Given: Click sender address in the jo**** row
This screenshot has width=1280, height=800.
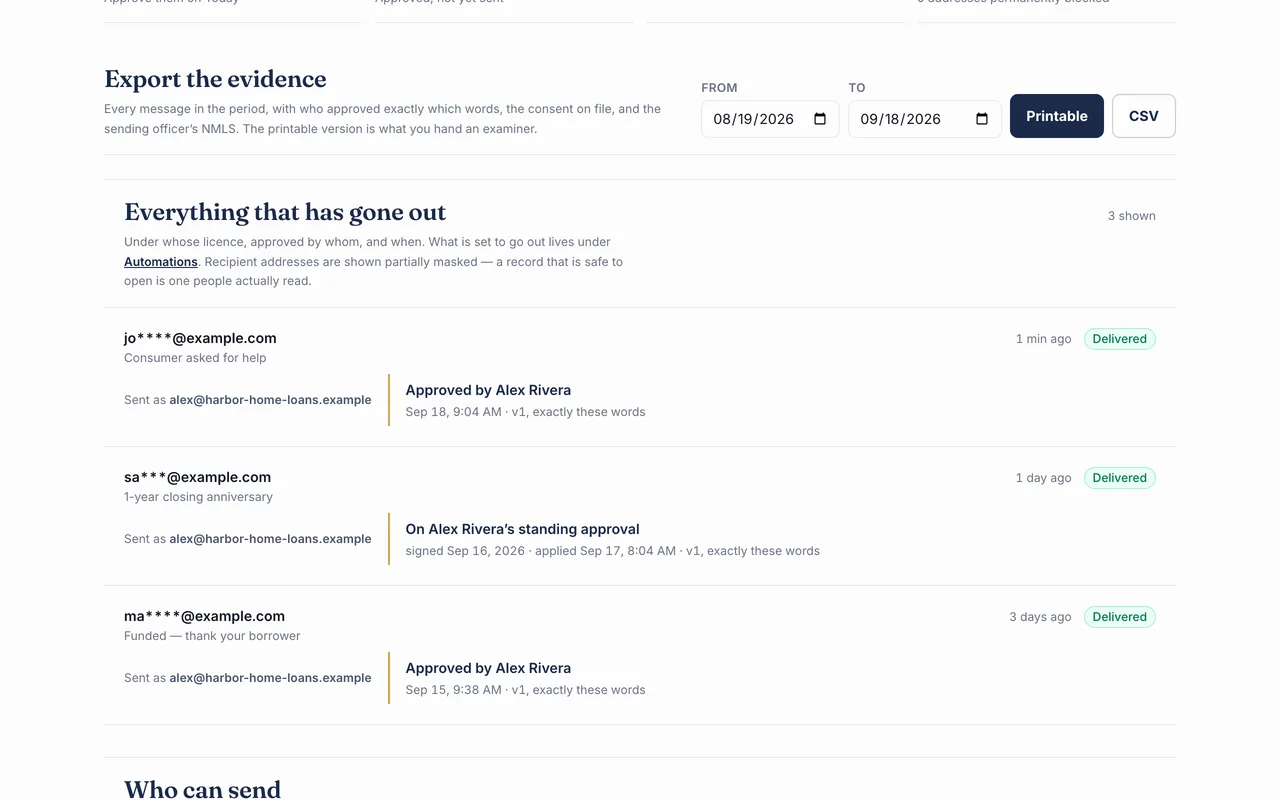Looking at the screenshot, I should (x=270, y=400).
